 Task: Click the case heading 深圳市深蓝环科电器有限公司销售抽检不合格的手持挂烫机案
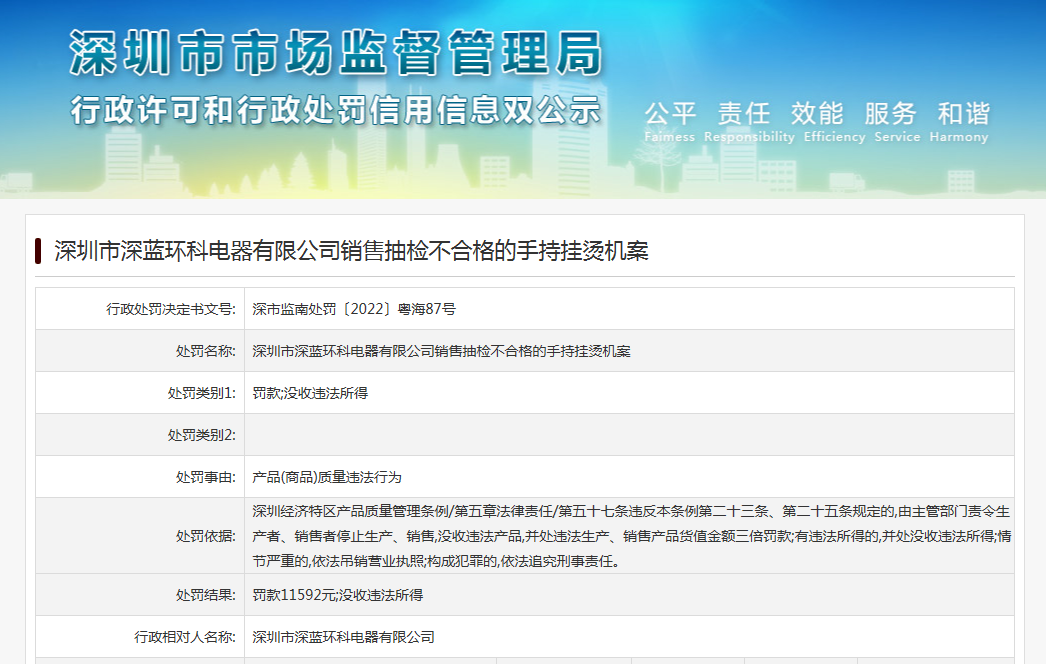click(351, 251)
